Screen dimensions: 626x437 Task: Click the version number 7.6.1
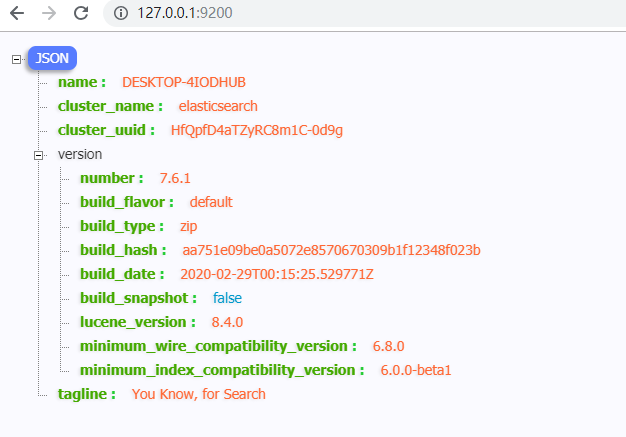click(x=175, y=178)
